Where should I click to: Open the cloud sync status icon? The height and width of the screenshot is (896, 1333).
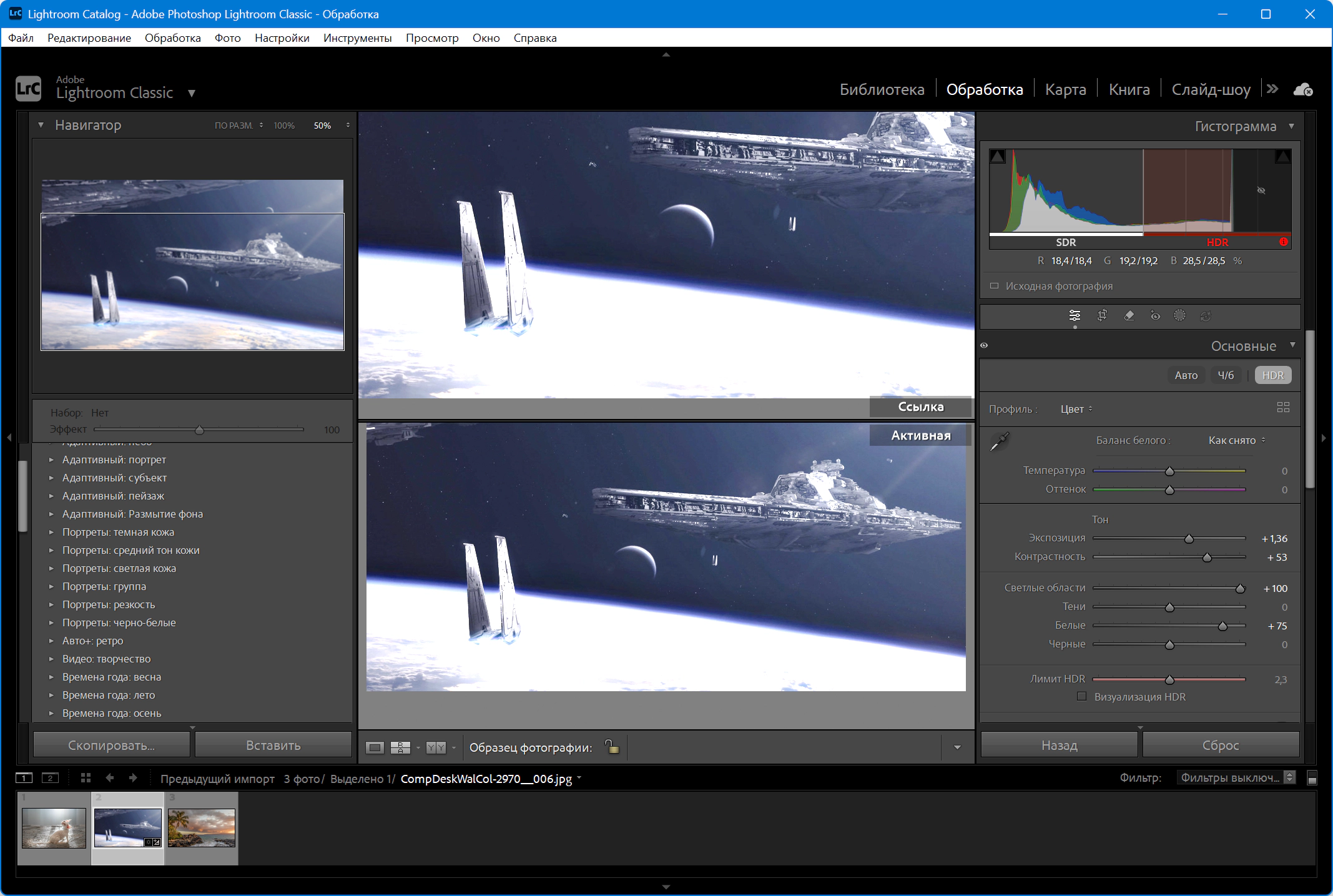pyautogui.click(x=1303, y=90)
